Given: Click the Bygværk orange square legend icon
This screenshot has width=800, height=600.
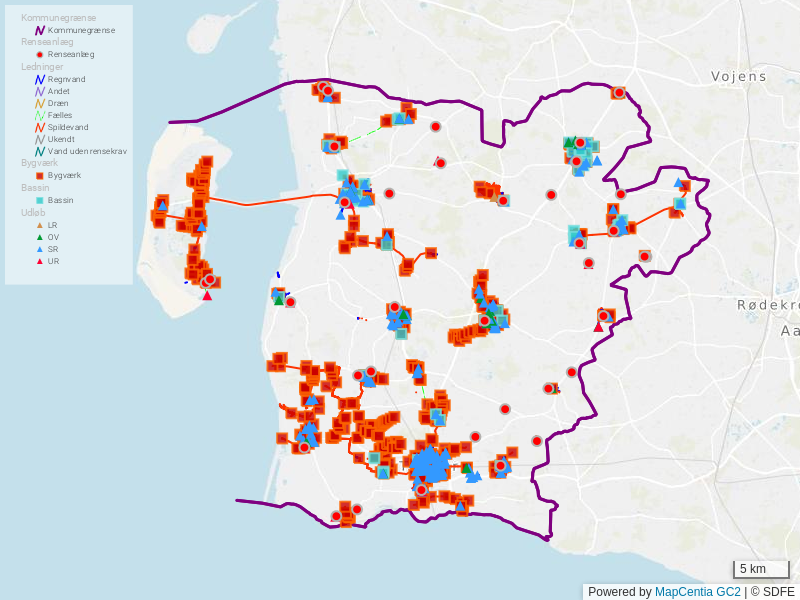Looking at the screenshot, I should (x=40, y=175).
